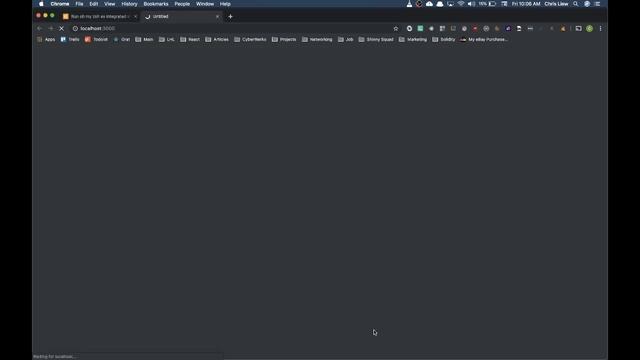Click the cast/media icon beside the avatar

coord(578,29)
